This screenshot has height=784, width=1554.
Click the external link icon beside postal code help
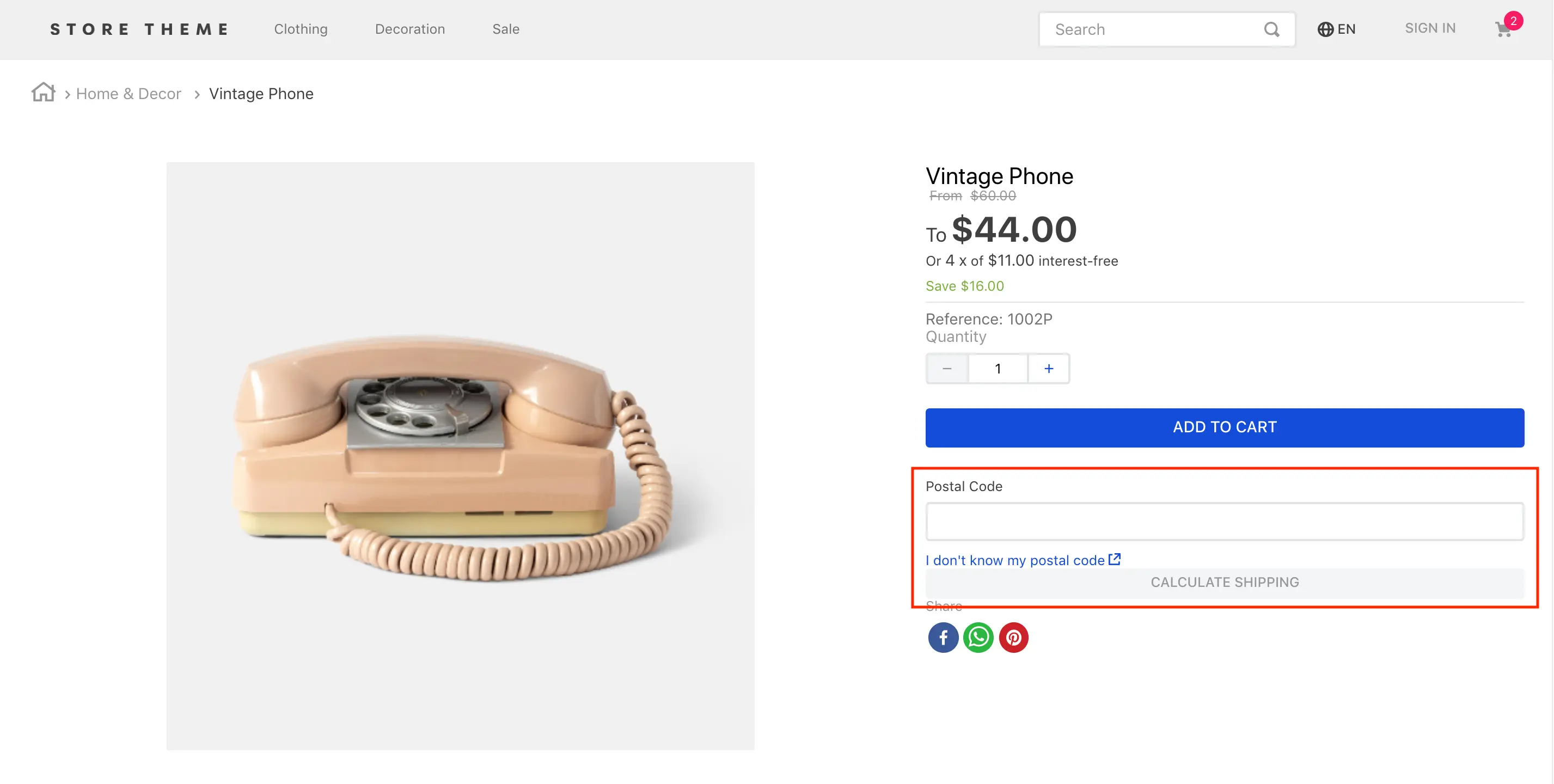click(1114, 559)
